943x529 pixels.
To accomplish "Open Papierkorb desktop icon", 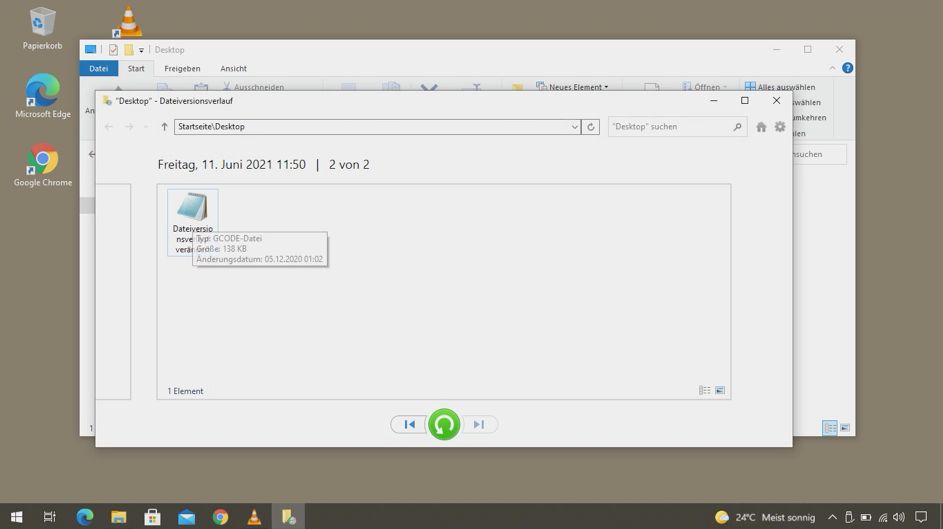I will [x=42, y=28].
